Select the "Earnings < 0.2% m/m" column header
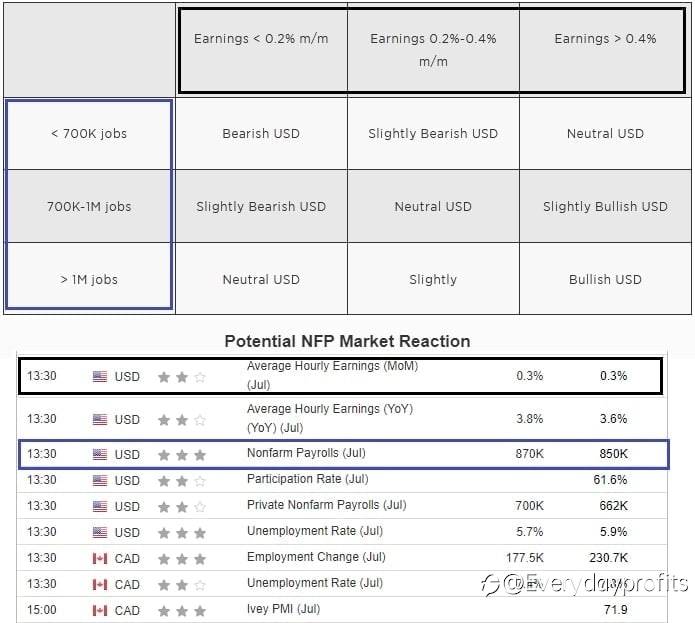This screenshot has width=695, height=623. 261,39
